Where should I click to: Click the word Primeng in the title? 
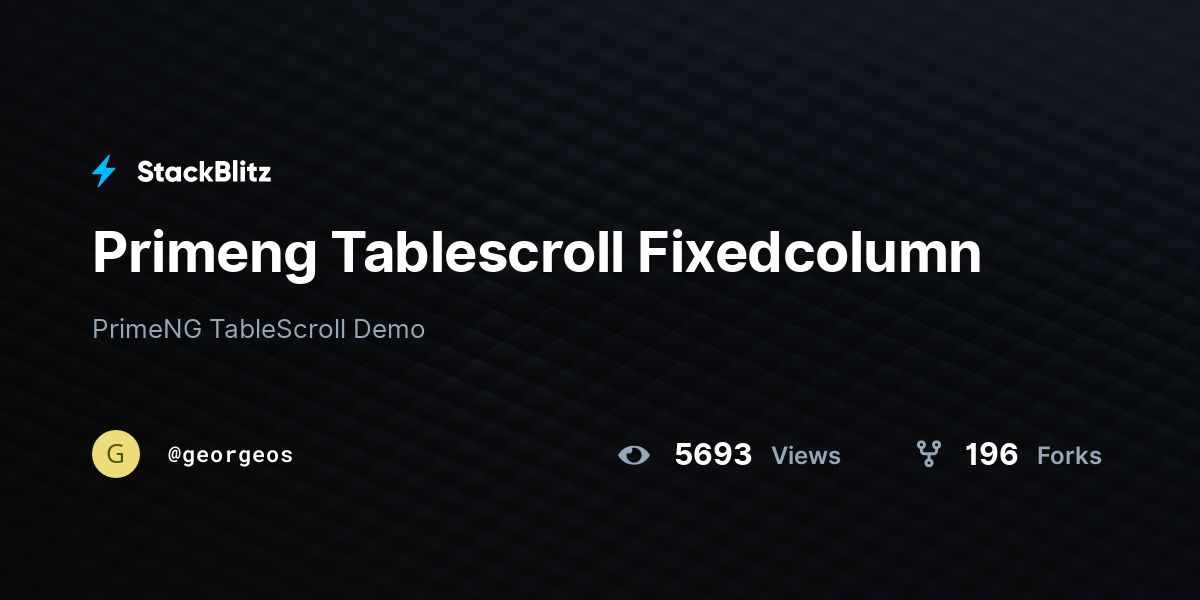(204, 256)
